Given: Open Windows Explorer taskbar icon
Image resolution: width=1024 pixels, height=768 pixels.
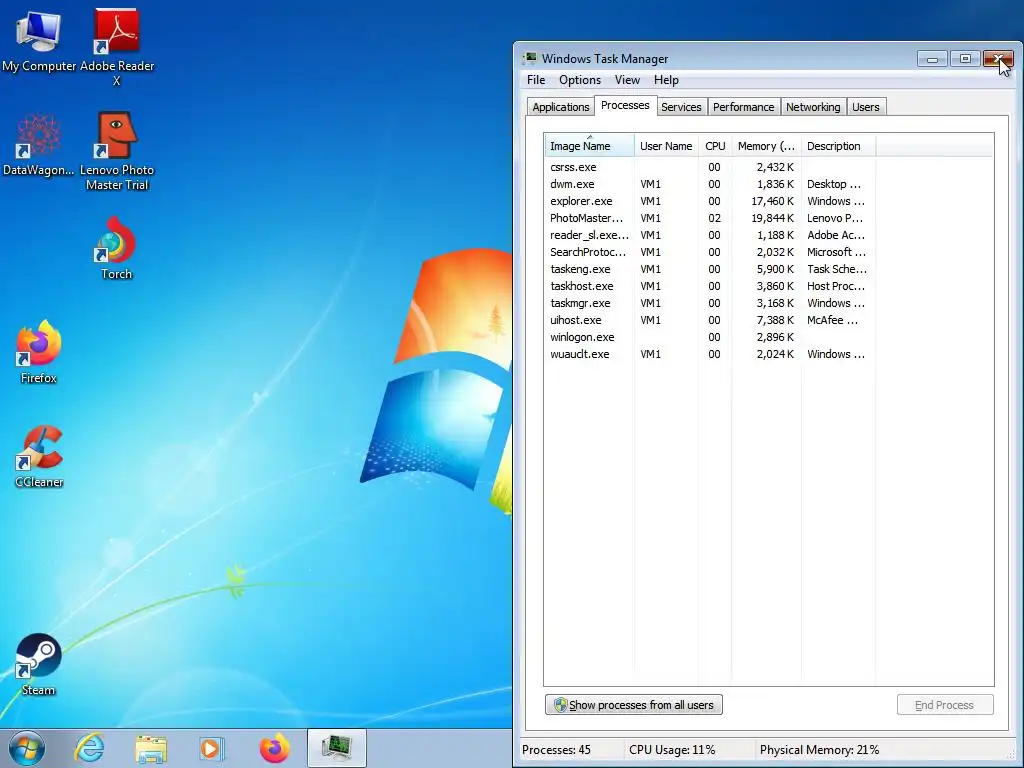Looking at the screenshot, I should tap(151, 748).
